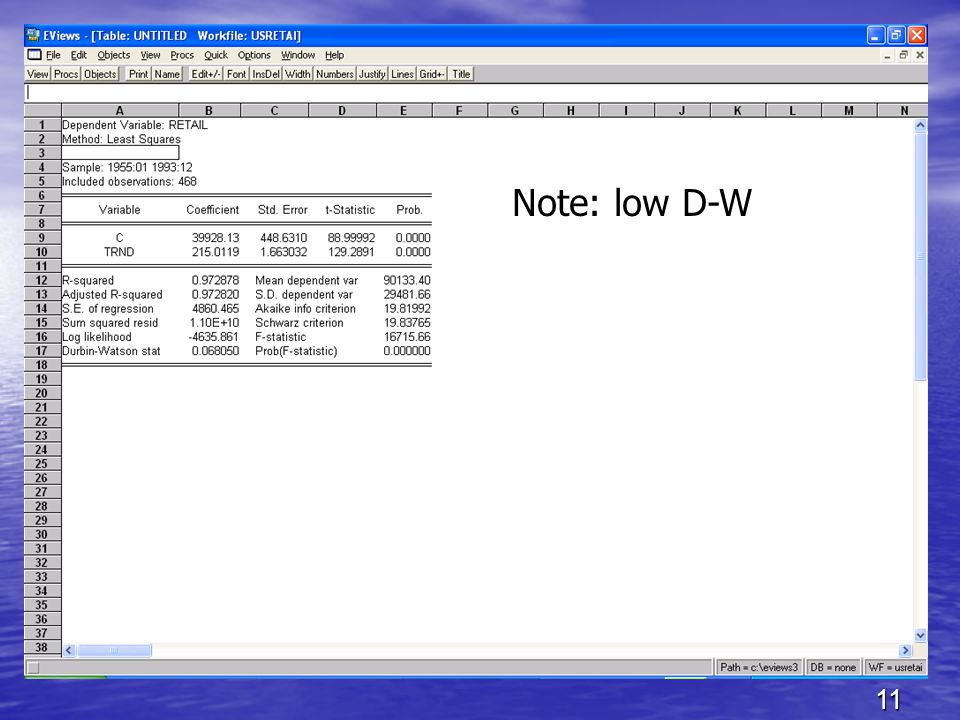The width and height of the screenshot is (960, 720).
Task: Click the View toolbar button
Action: pos(37,74)
